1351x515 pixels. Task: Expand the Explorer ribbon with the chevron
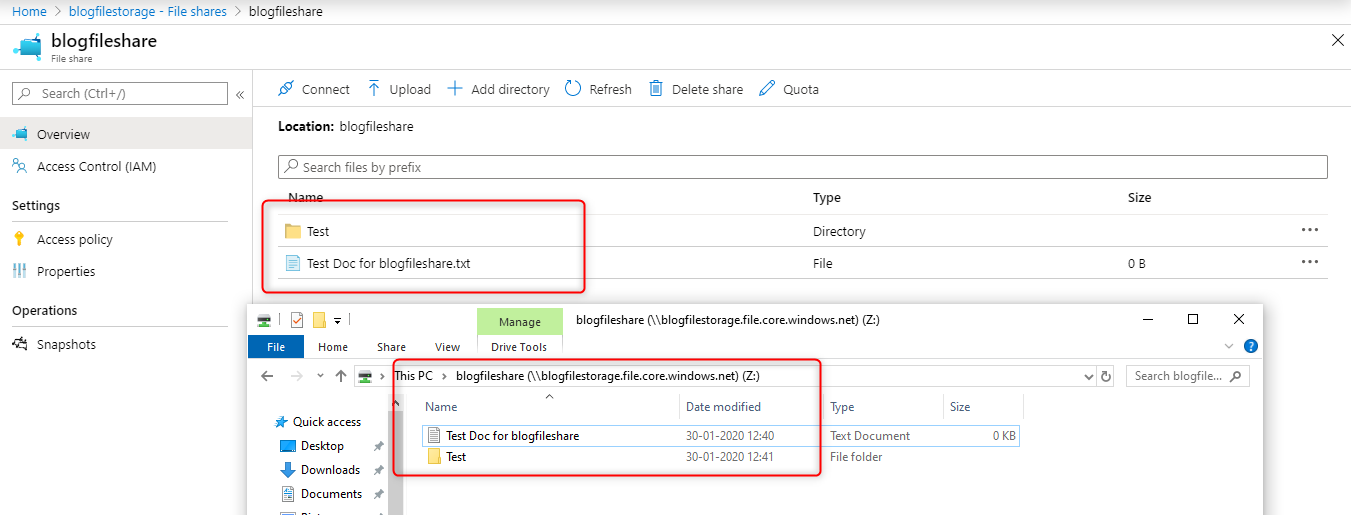click(1230, 346)
